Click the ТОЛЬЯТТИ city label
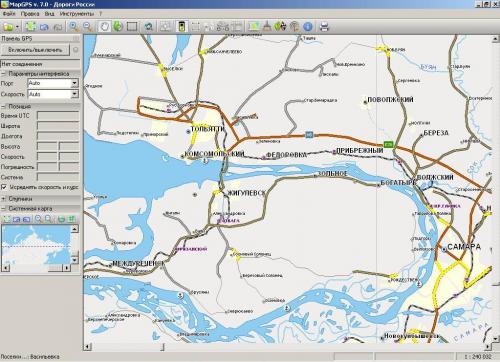 207,129
